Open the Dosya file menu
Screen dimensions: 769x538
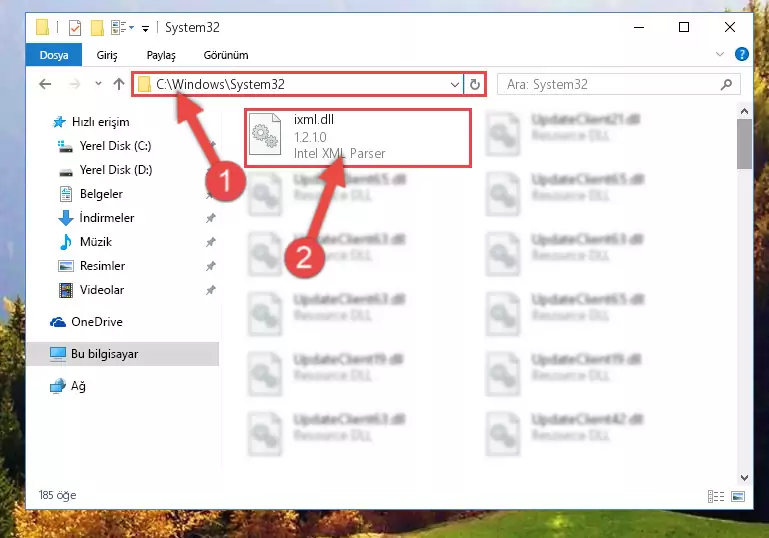pos(54,55)
